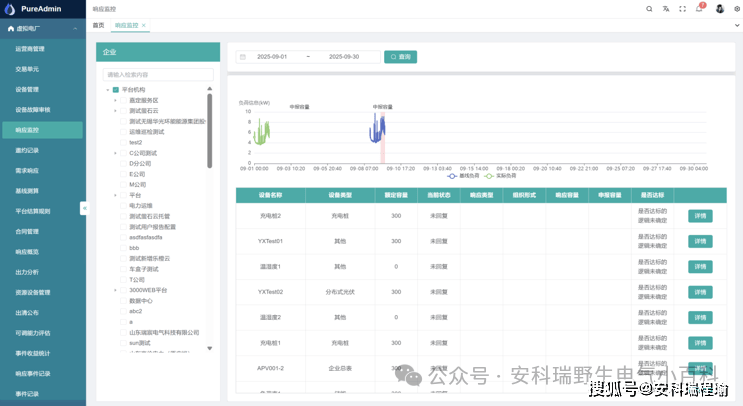This screenshot has height=406, width=743.
Task: Open the notifications bell
Action: tap(699, 9)
